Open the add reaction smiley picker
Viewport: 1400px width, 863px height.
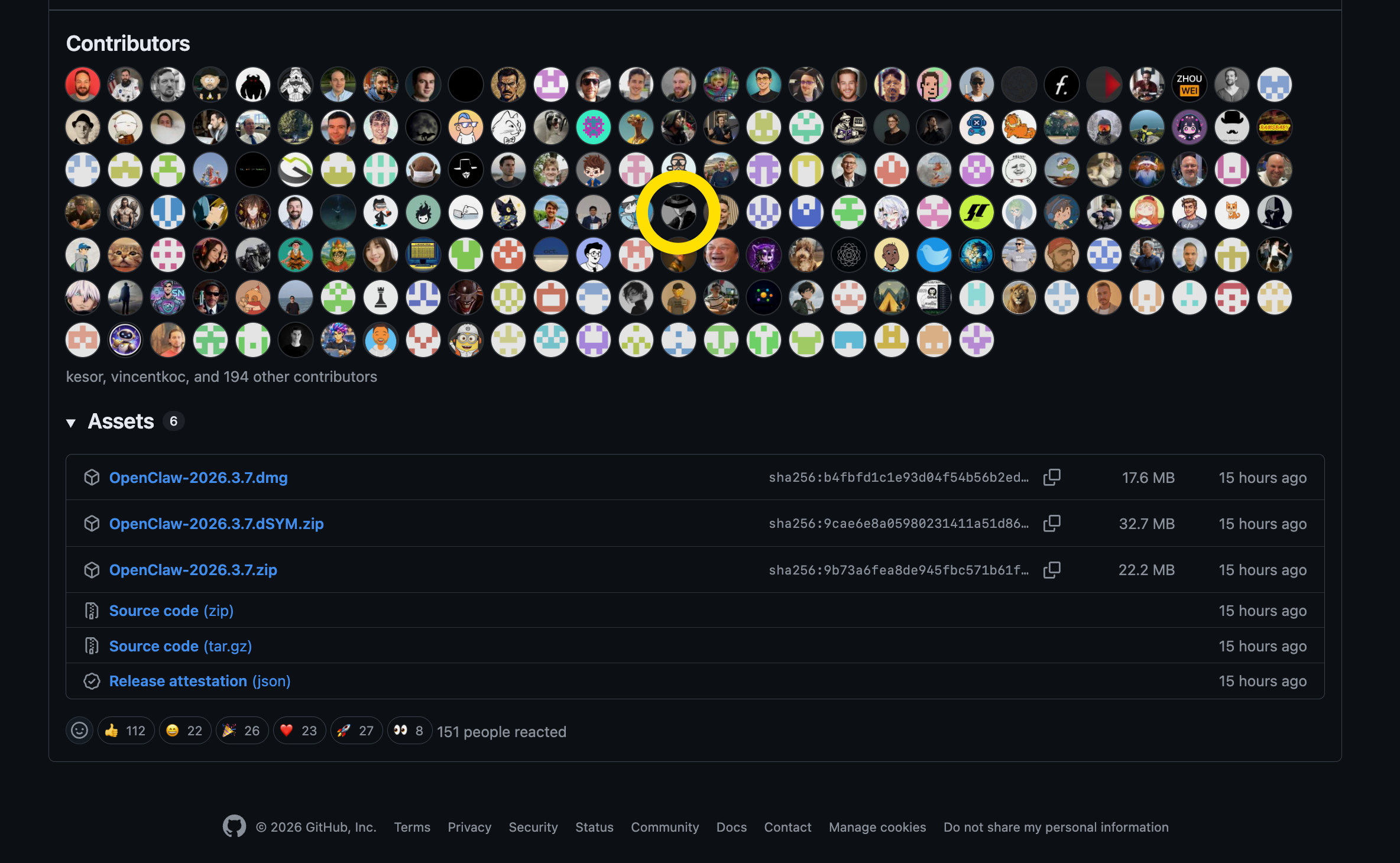[x=80, y=731]
